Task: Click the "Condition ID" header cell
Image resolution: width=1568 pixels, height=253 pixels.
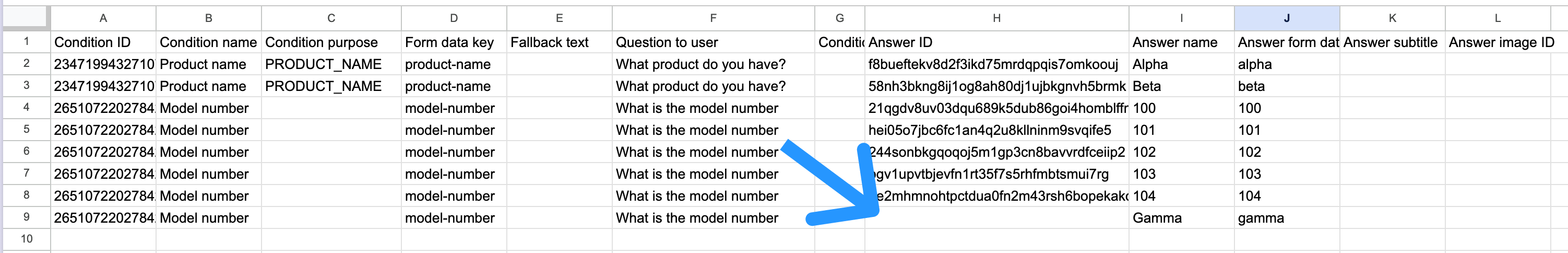Action: [103, 42]
